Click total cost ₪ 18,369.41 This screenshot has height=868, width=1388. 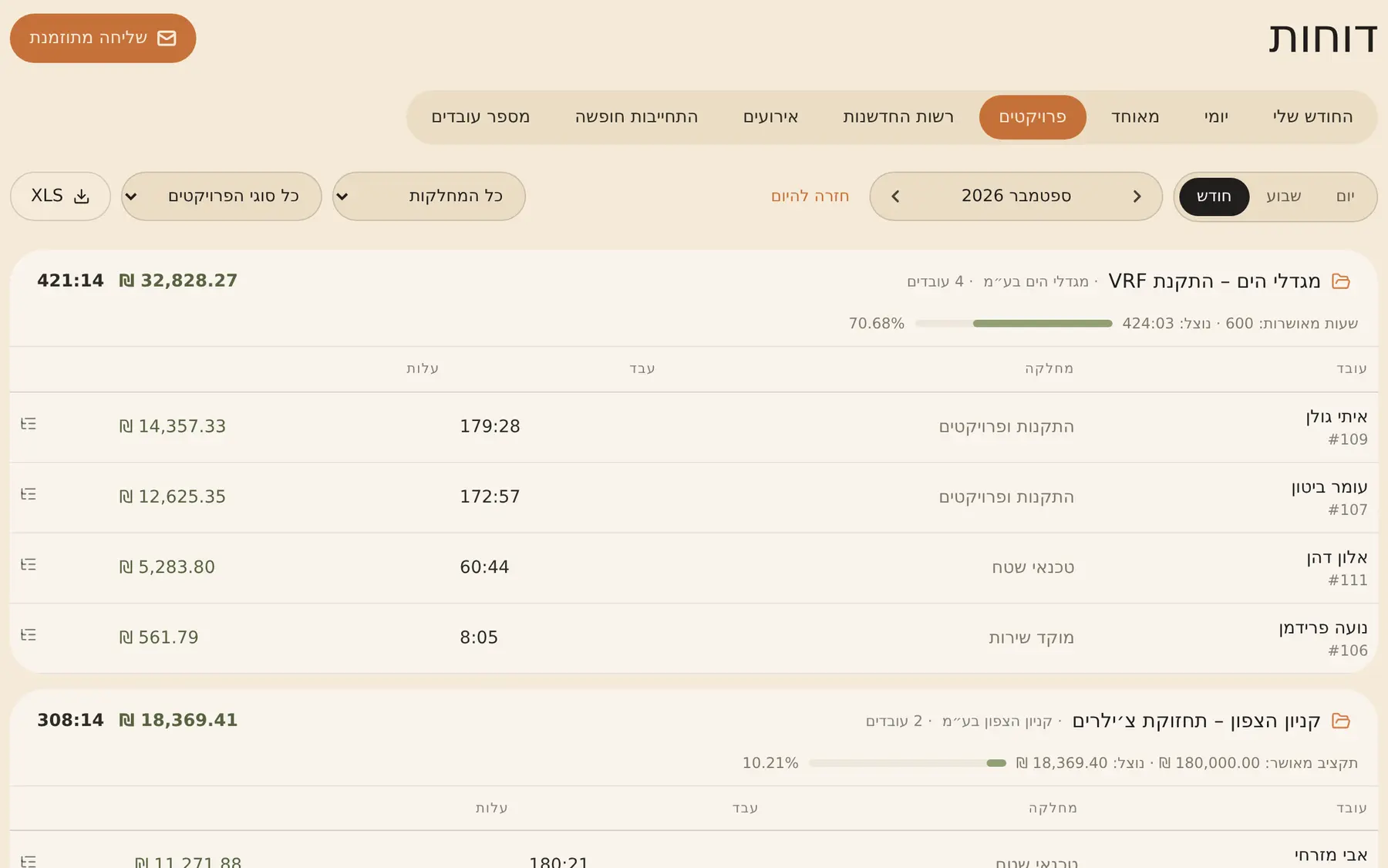coord(178,720)
